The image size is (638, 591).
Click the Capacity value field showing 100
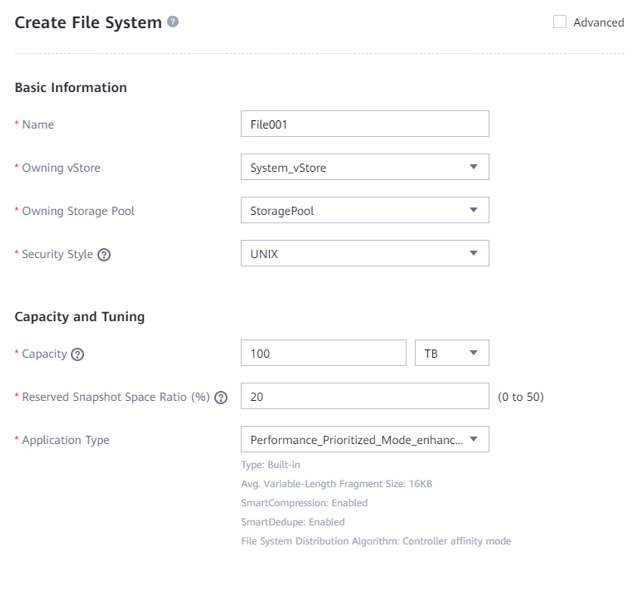[323, 353]
